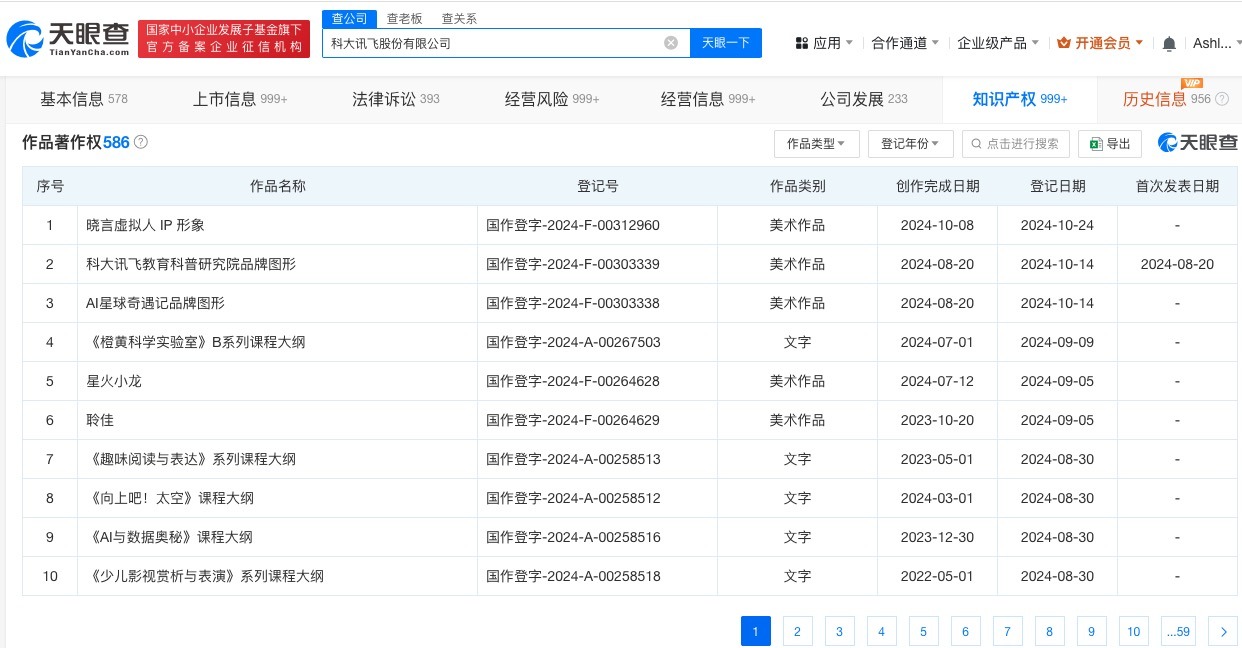Go to page 3
This screenshot has height=648, width=1242.
[839, 631]
